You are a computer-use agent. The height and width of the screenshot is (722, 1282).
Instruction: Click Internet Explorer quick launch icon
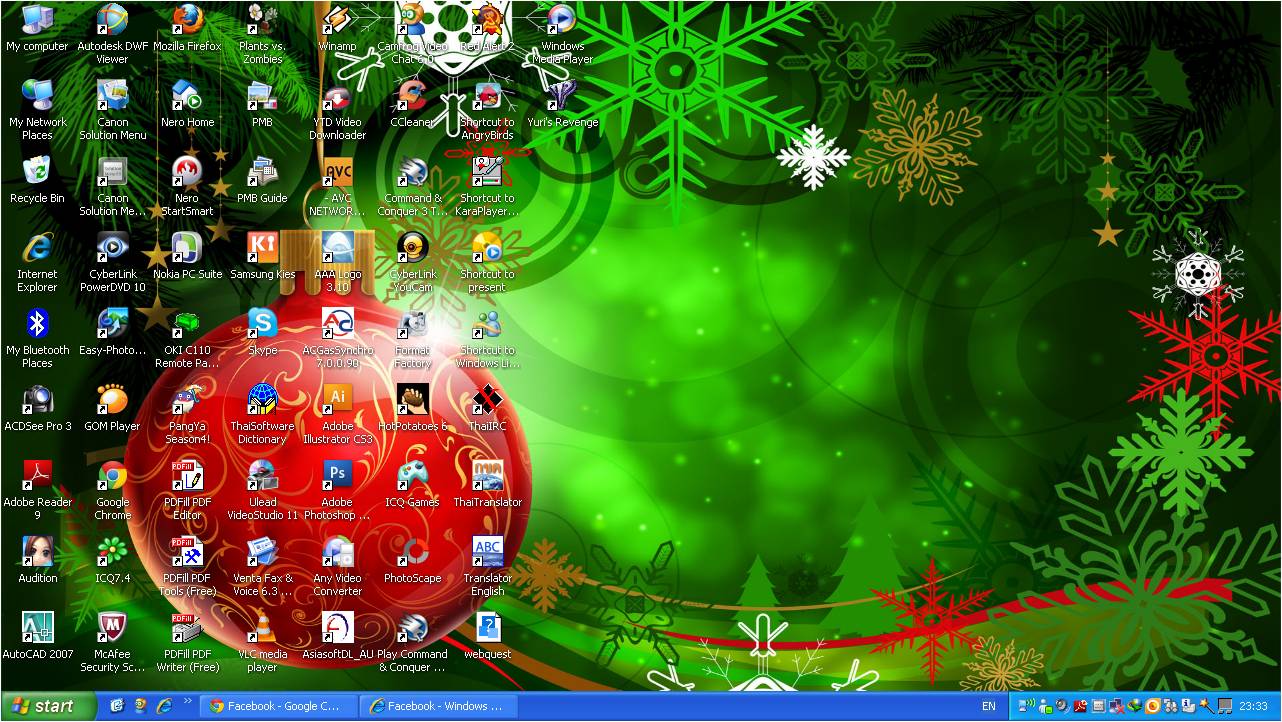tap(164, 706)
